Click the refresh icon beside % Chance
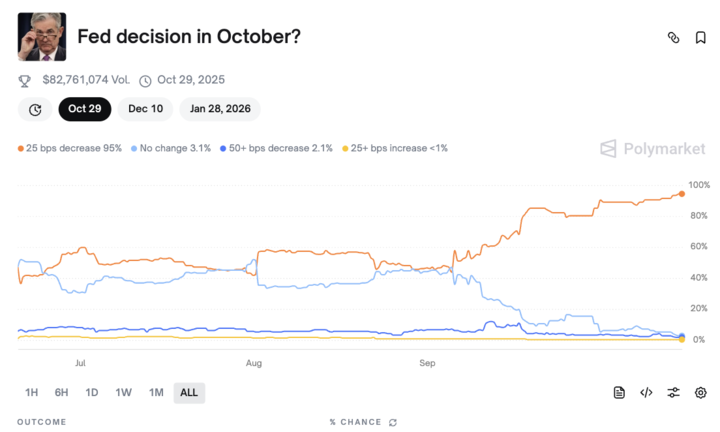 393,422
